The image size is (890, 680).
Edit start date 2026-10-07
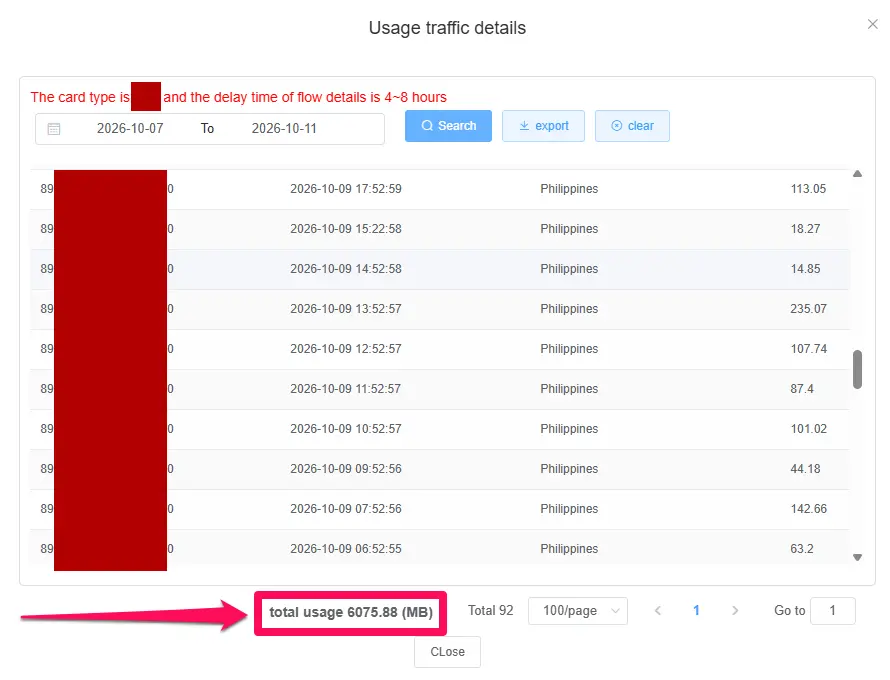pos(130,129)
